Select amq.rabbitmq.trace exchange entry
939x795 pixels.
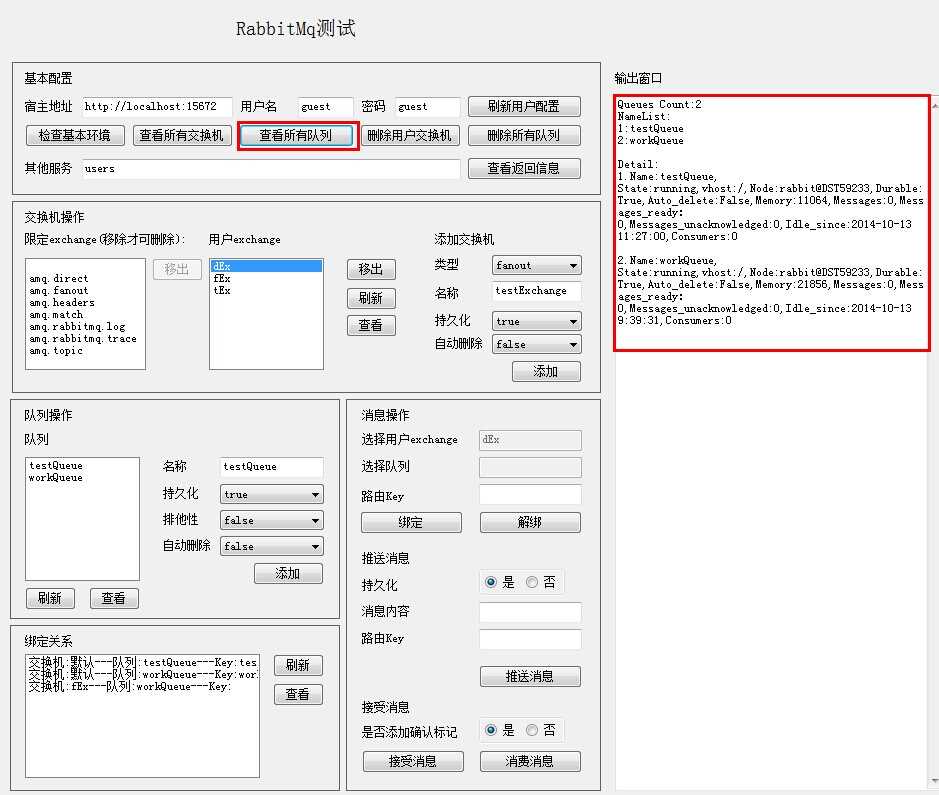point(83,338)
